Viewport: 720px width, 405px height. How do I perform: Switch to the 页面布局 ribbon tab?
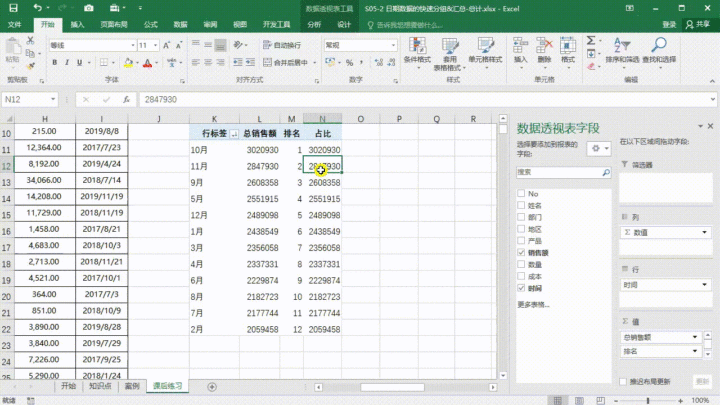[114, 24]
